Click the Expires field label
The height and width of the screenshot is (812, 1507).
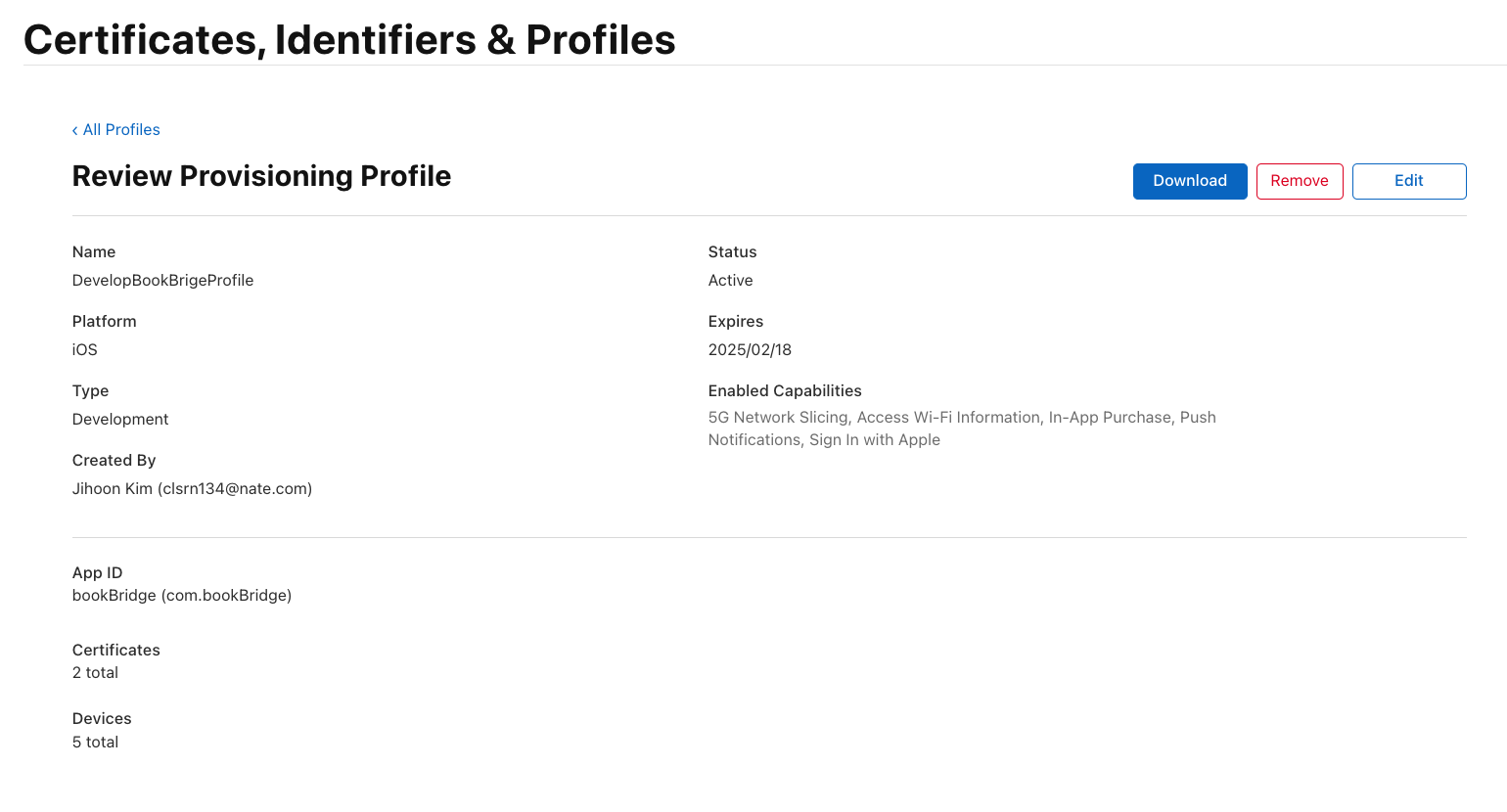(x=735, y=322)
